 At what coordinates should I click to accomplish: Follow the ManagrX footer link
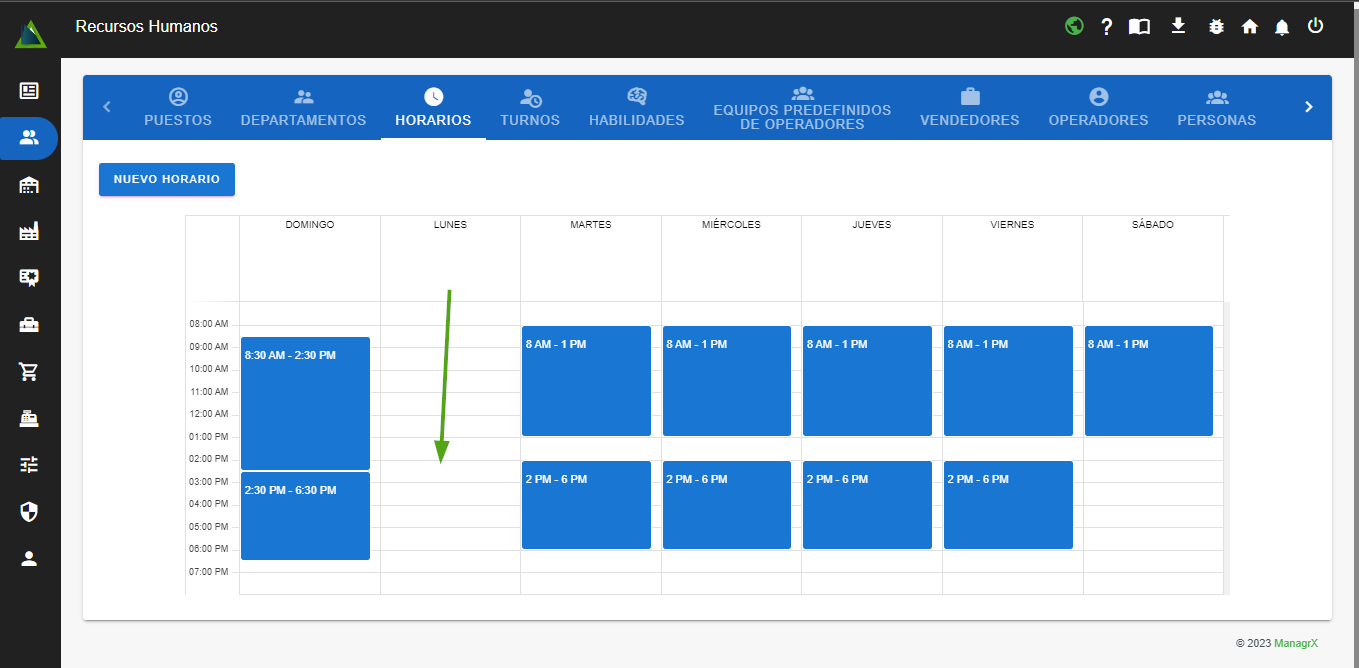[x=1295, y=644]
